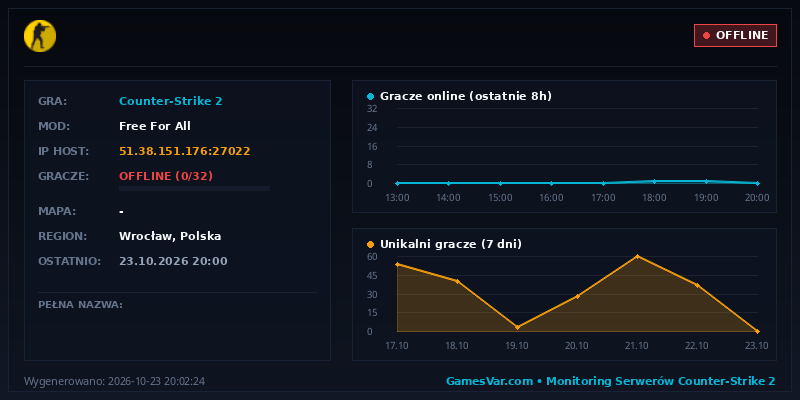Click the 45 y-axis label on unique chart
The height and width of the screenshot is (400, 800).
click(x=372, y=276)
